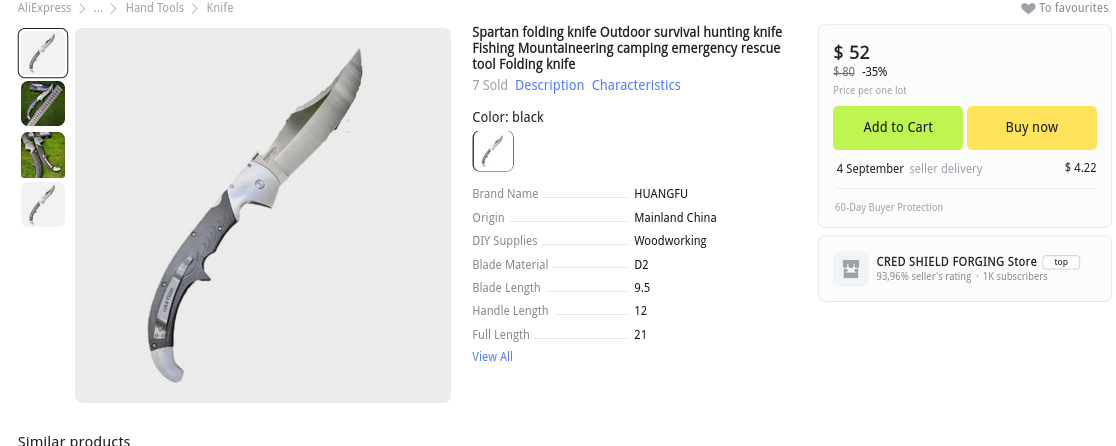The width and height of the screenshot is (1116, 446).
Task: Open the large knife product image
Action: tap(263, 216)
